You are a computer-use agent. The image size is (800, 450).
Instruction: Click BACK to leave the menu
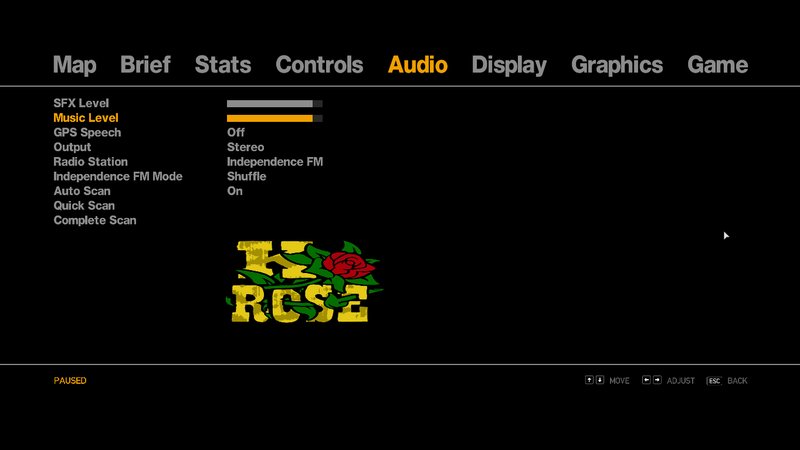pyautogui.click(x=737, y=381)
